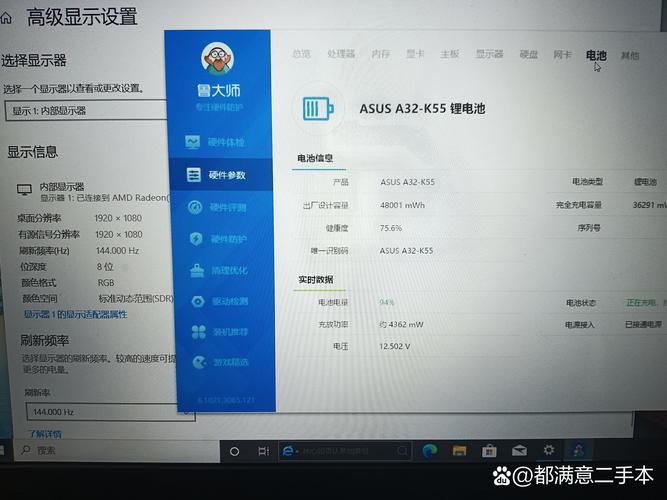This screenshot has height=500, width=667.
Task: Click the desktop resolution 1920 × 1080 value
Action: coord(118,218)
